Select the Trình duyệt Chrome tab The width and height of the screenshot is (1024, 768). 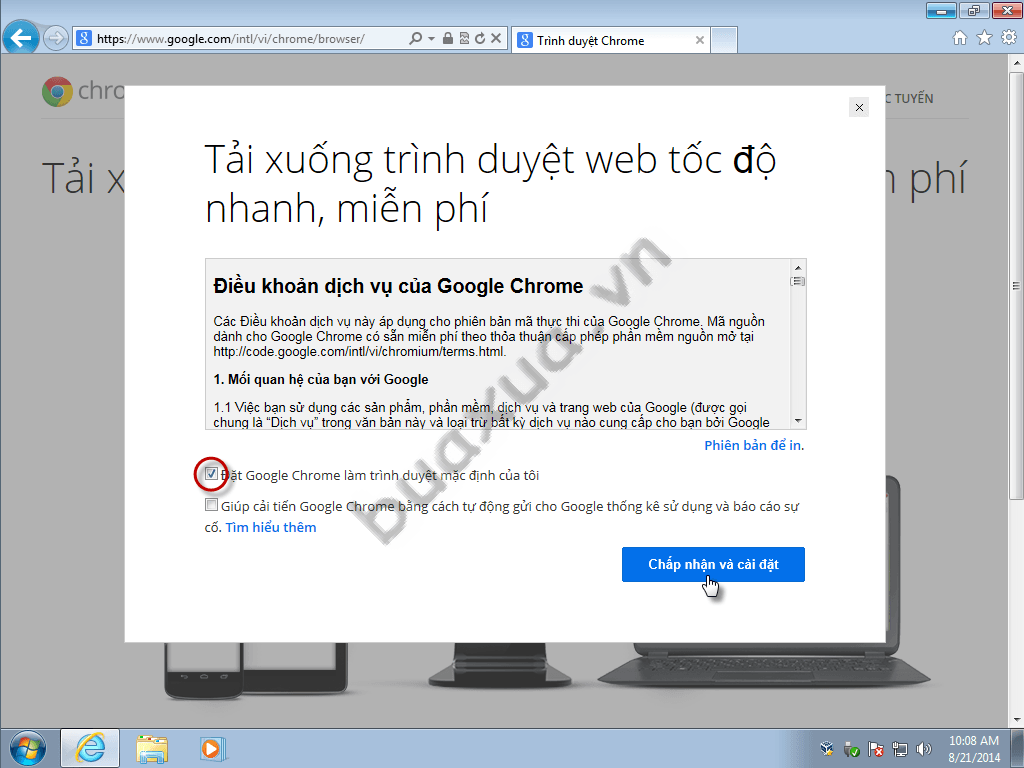609,40
